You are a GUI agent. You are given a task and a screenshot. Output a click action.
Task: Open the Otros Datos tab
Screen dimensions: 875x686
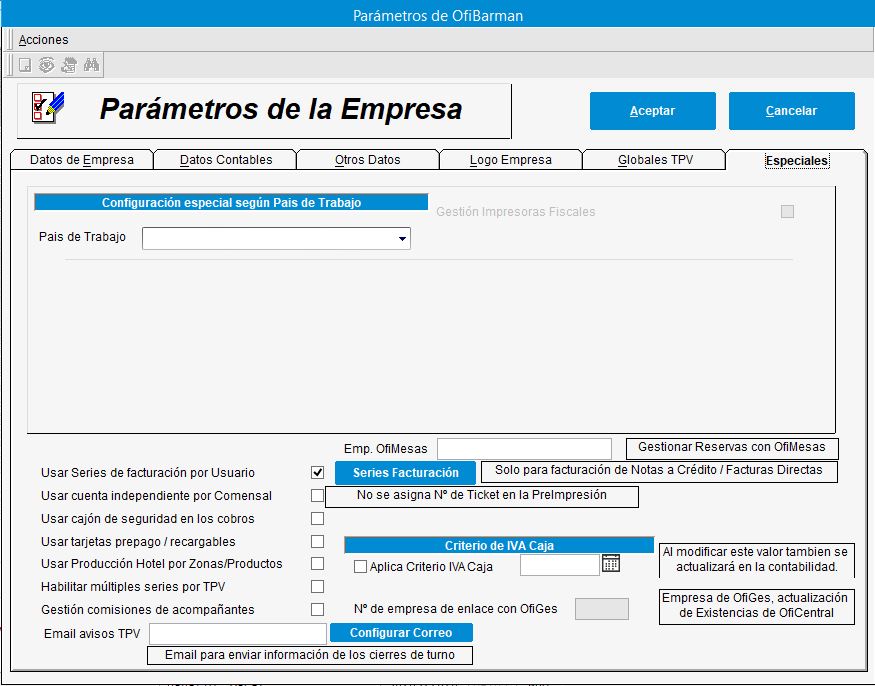click(x=368, y=160)
